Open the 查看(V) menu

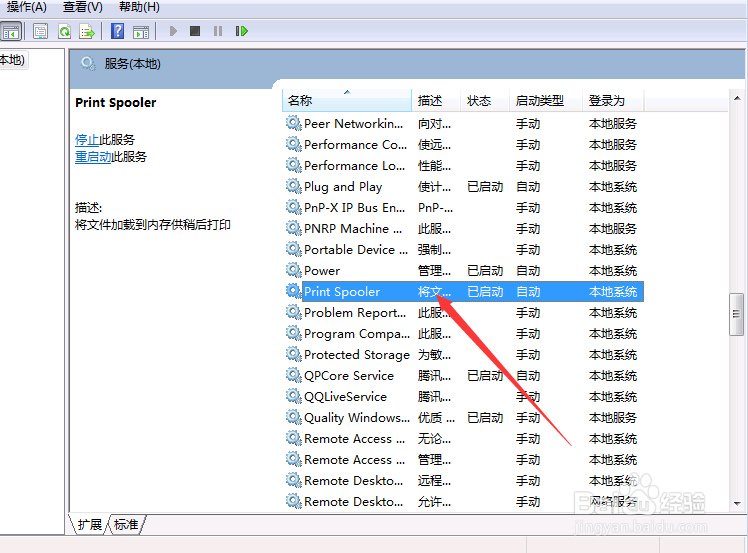[83, 7]
